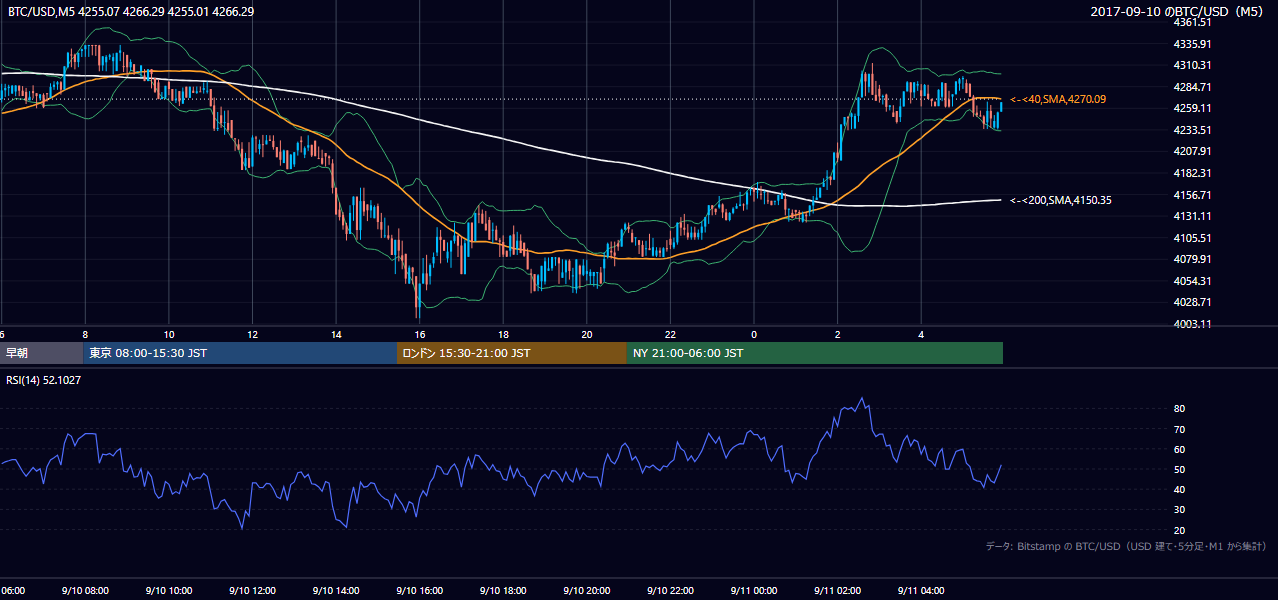Click the 9/10 14:00 date label
1278x600 pixels.
[x=334, y=591]
